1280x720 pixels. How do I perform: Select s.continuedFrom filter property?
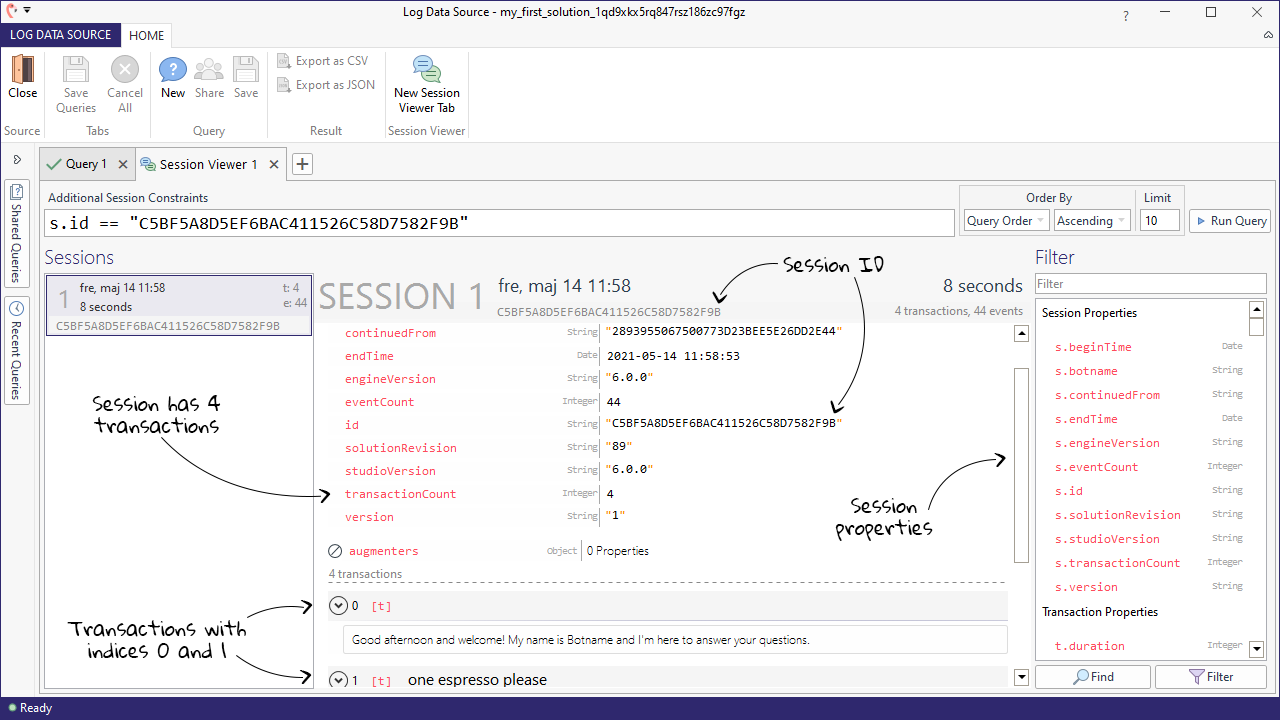[x=1107, y=395]
